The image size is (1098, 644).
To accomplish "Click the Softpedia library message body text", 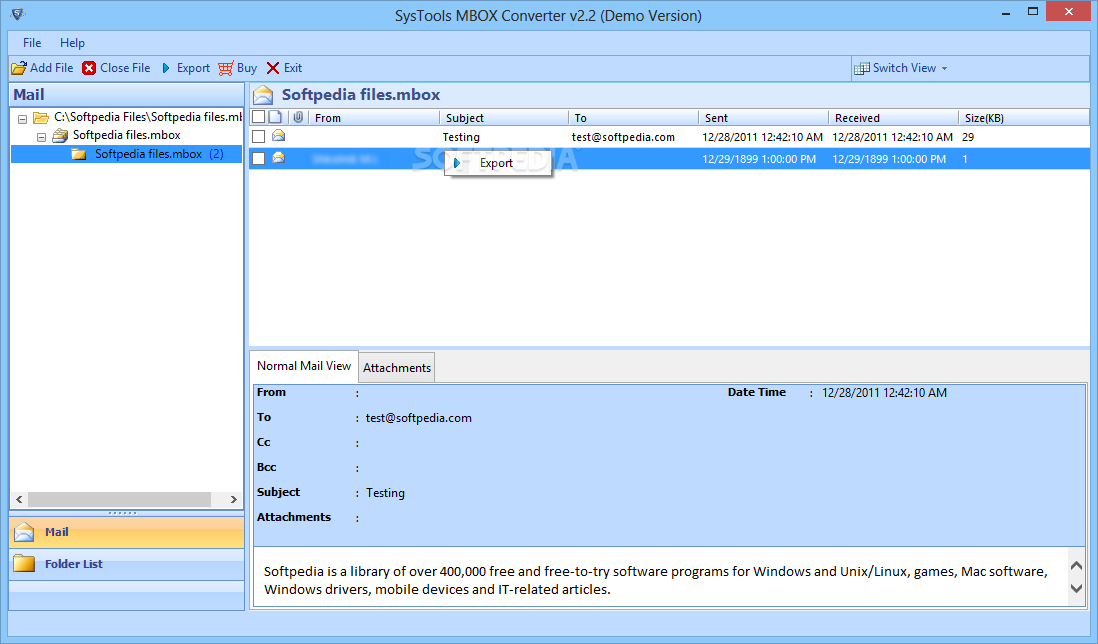I will click(655, 580).
